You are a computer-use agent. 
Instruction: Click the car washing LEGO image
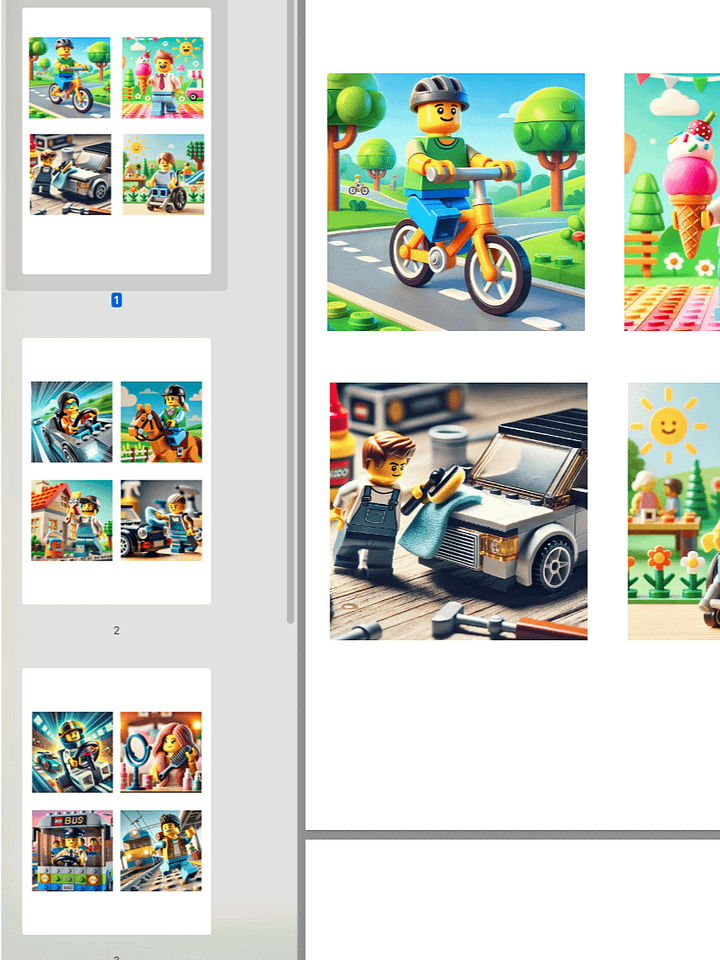click(x=459, y=511)
